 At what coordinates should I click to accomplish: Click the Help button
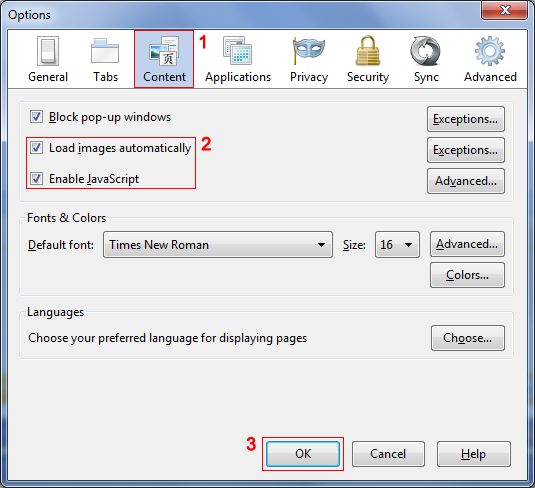click(474, 454)
